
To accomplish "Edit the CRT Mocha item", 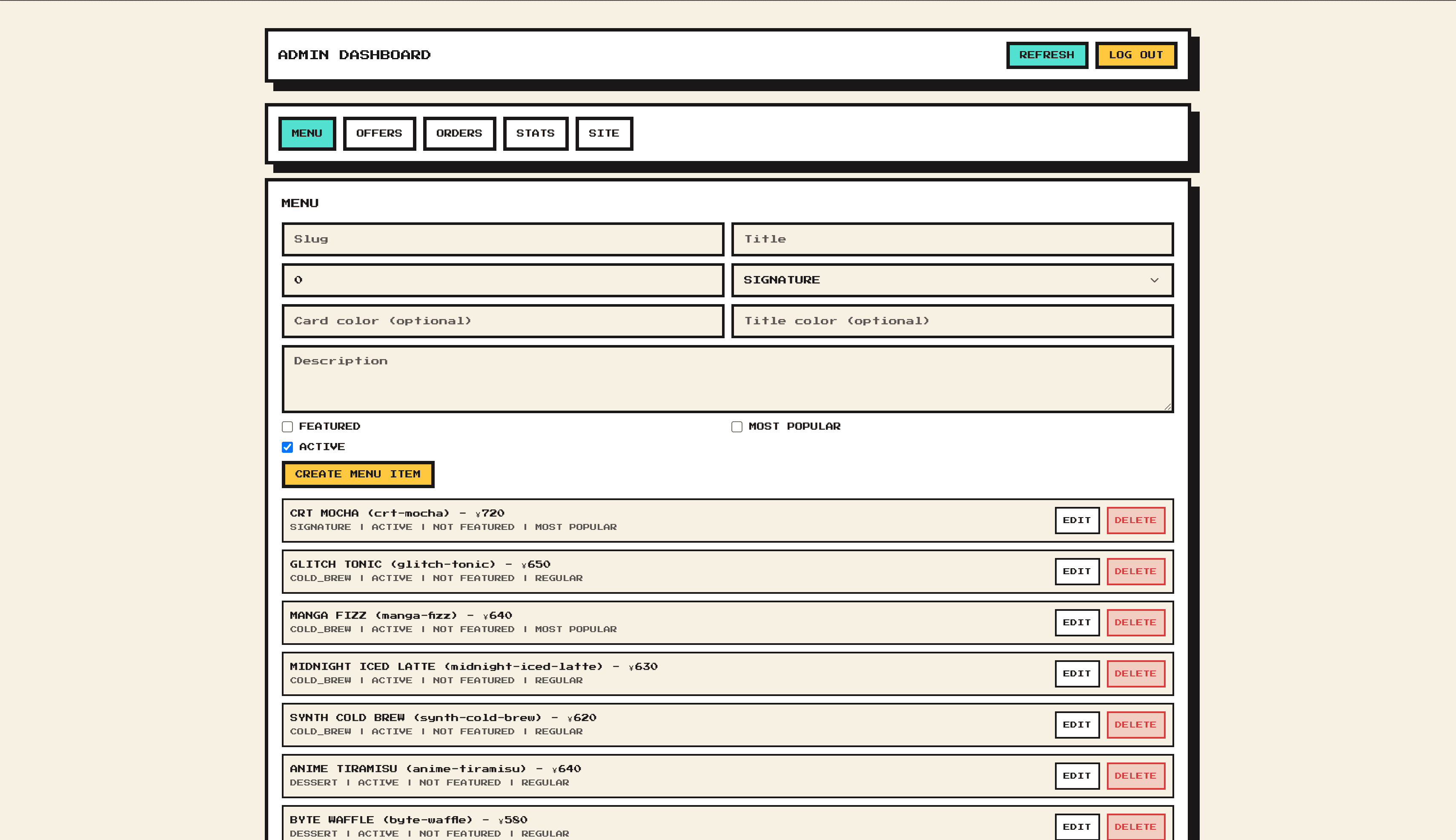I will pyautogui.click(x=1077, y=521).
